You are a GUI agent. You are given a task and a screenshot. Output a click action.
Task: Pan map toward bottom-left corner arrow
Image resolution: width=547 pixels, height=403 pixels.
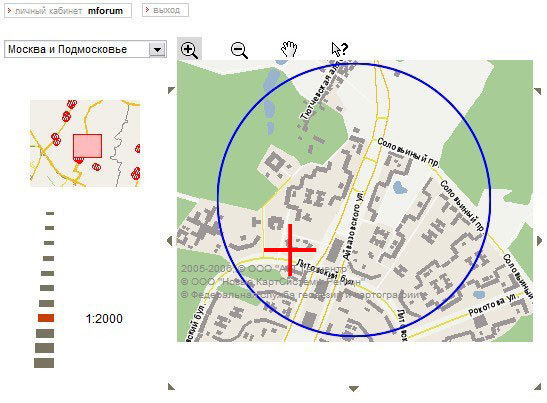point(171,386)
